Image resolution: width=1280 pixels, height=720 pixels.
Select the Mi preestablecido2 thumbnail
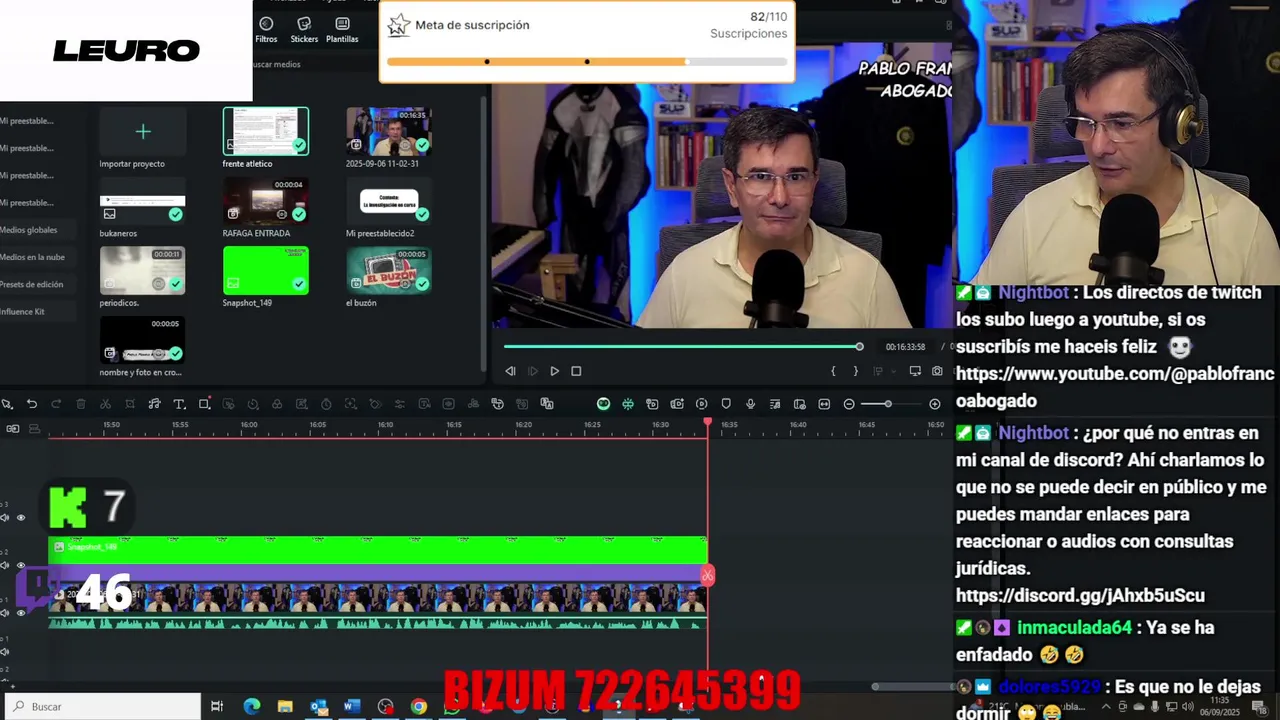coord(389,201)
